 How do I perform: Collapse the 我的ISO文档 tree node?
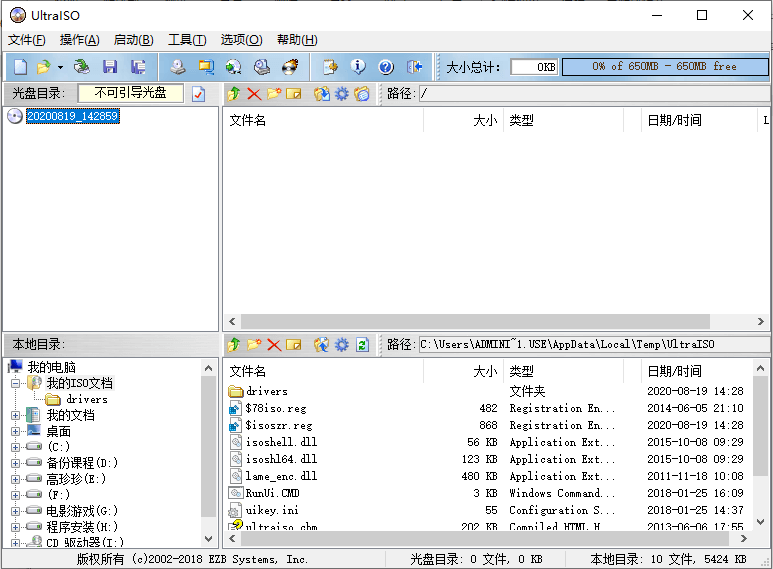point(16,383)
